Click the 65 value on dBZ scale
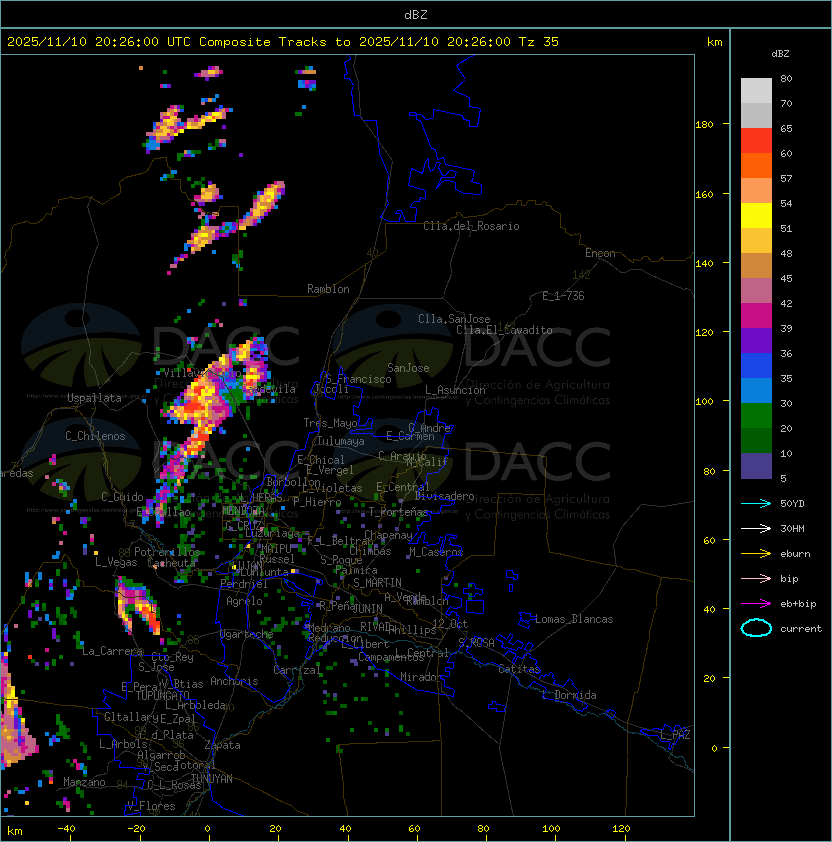Screen dimensions: 832x842 pos(786,128)
